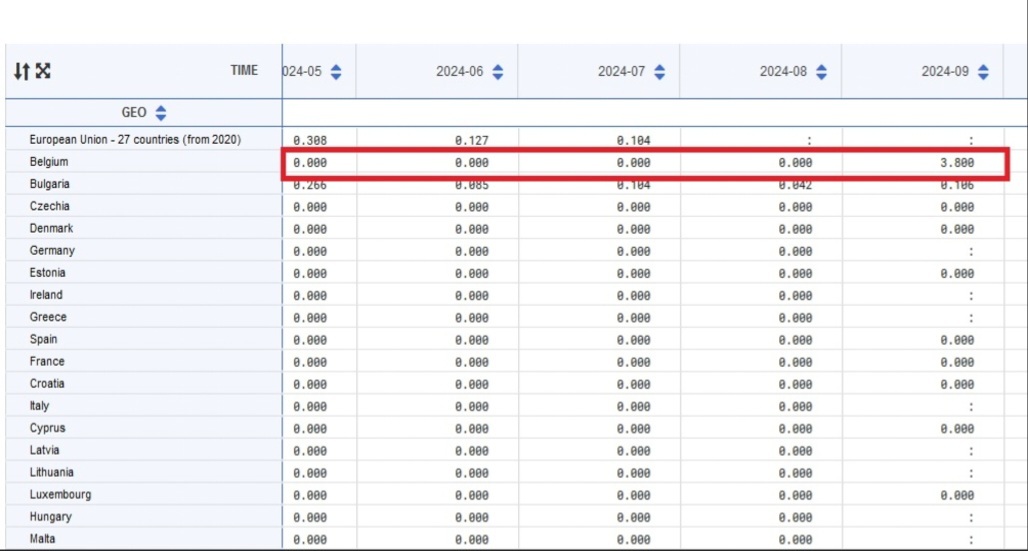Sort by the 2024-05 column arrows
This screenshot has width=1028, height=551.
(x=336, y=72)
